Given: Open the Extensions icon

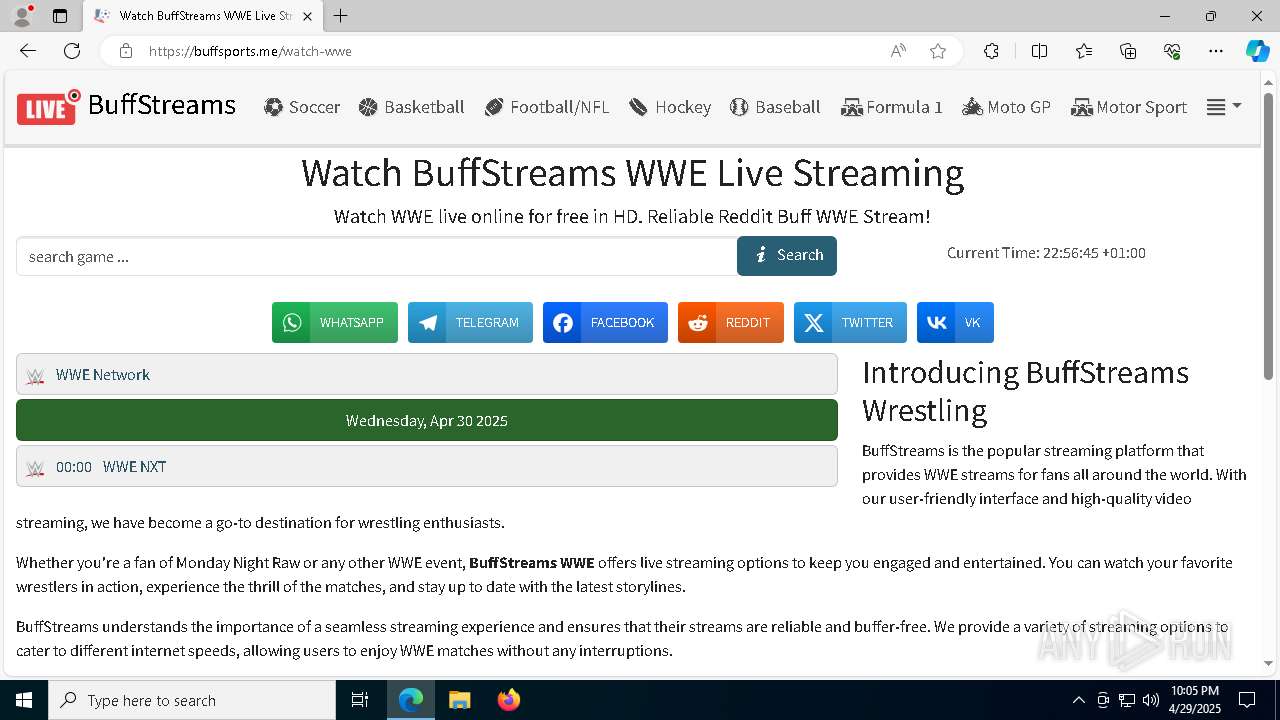Looking at the screenshot, I should 991,51.
